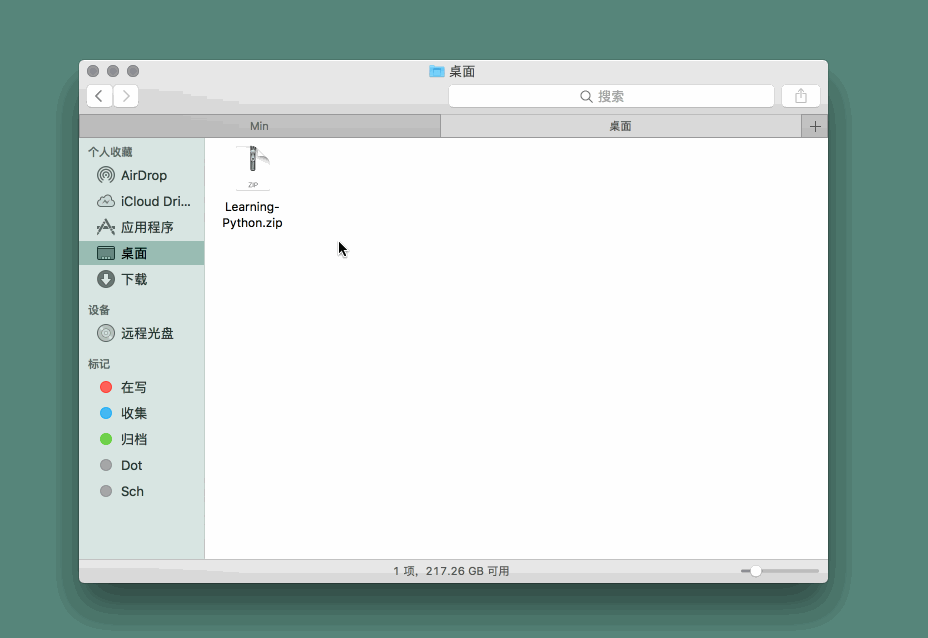
Task: Select the Learning-Python.zip file icon
Action: [x=253, y=168]
